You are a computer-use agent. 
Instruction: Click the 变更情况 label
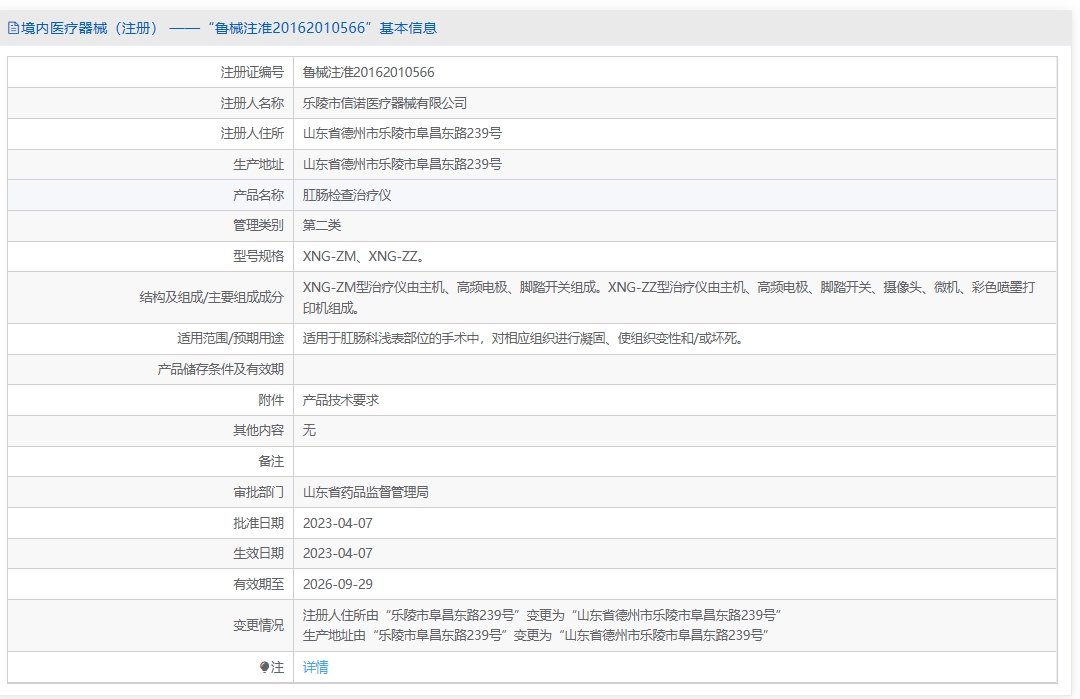258,625
